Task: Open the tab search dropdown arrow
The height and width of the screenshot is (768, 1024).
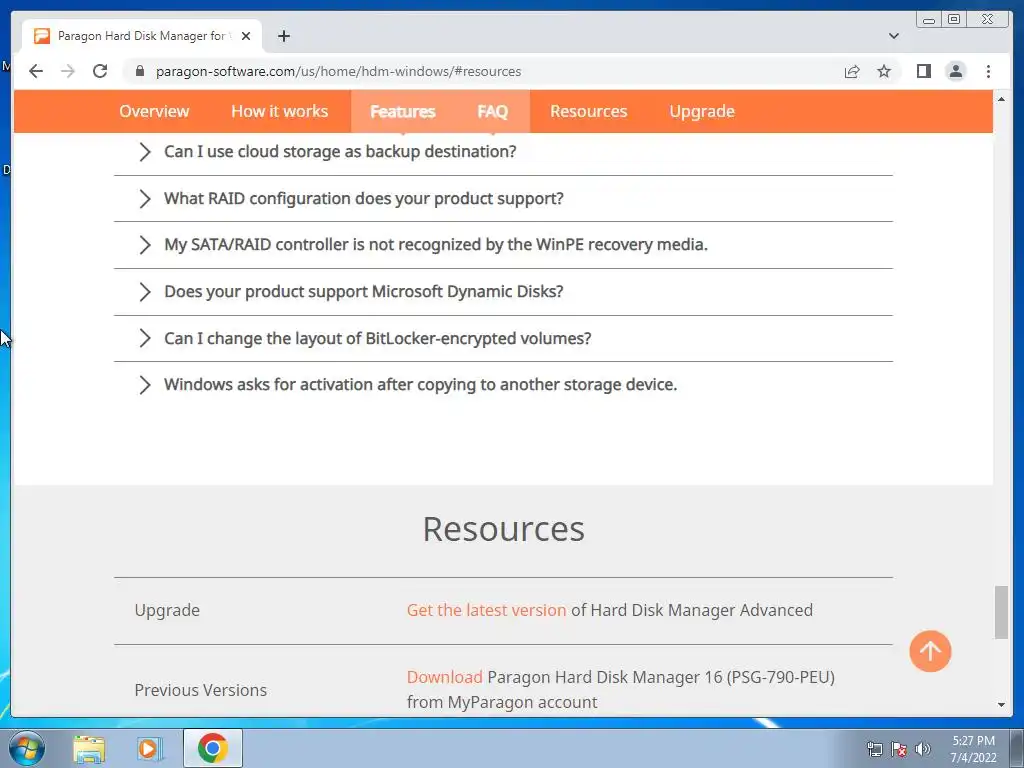Action: [893, 36]
